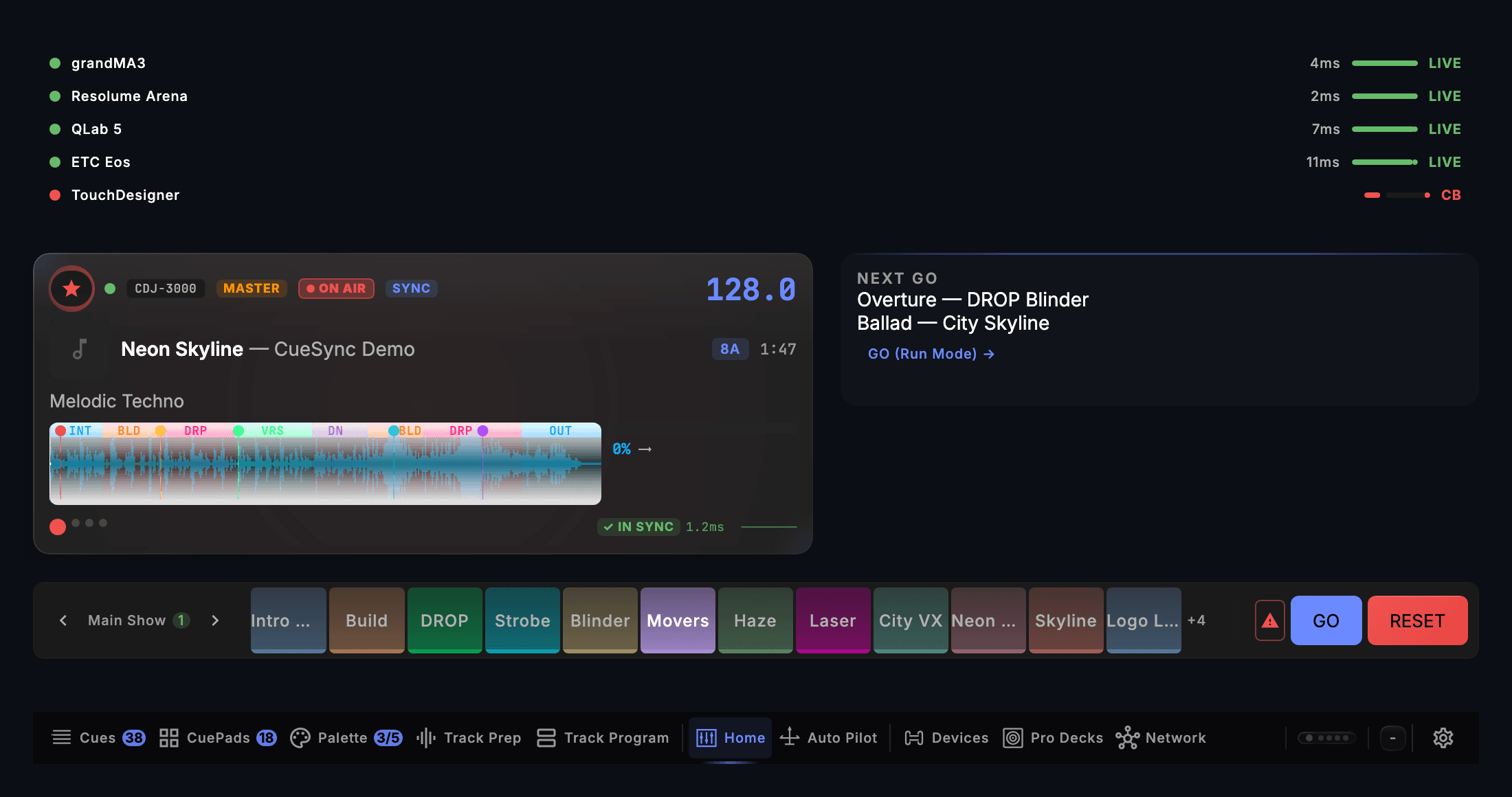Click the music note track artwork icon
Image resolution: width=1512 pixels, height=797 pixels.
click(80, 349)
